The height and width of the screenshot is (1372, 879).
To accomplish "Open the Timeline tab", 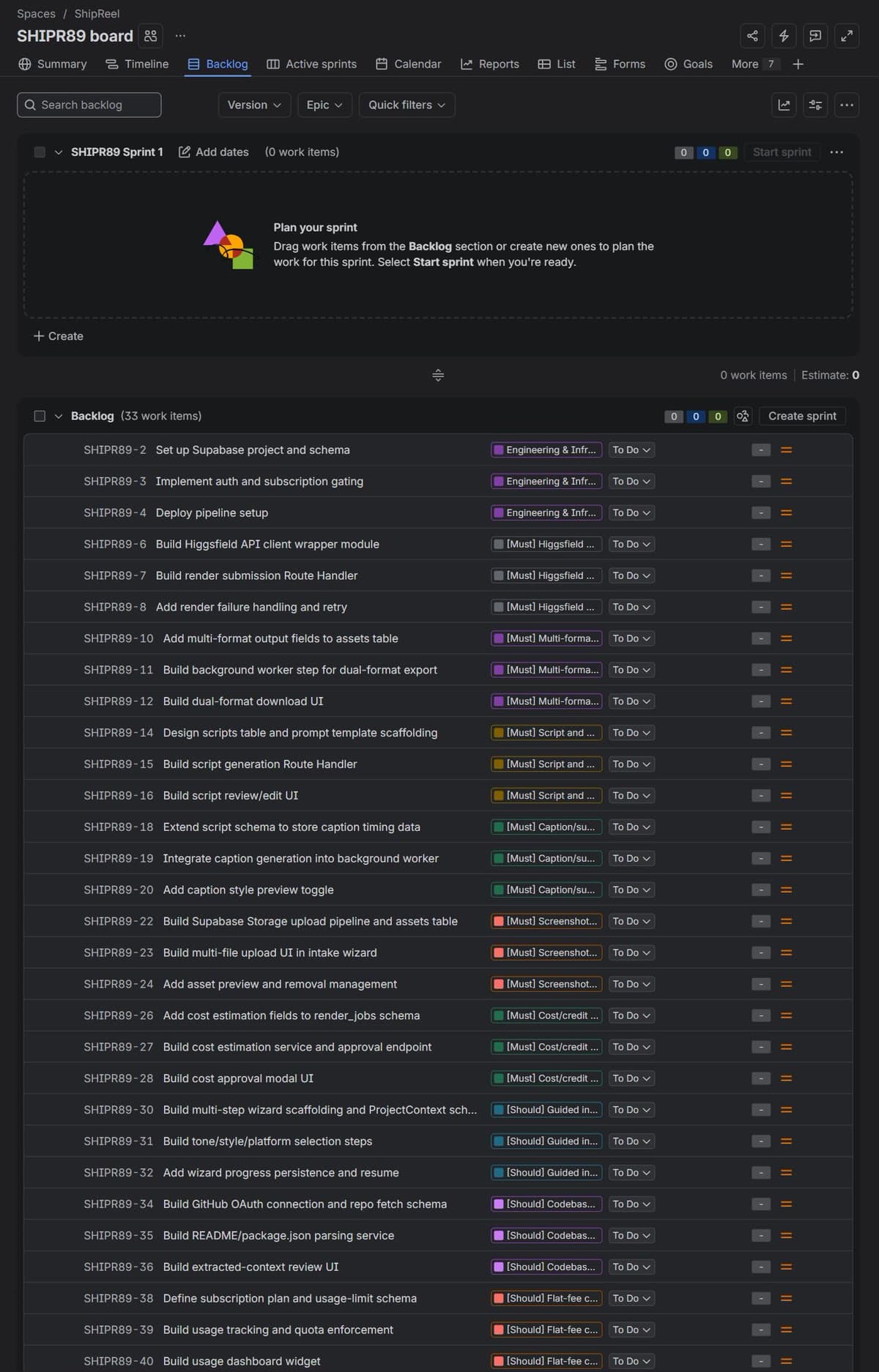I will click(137, 64).
